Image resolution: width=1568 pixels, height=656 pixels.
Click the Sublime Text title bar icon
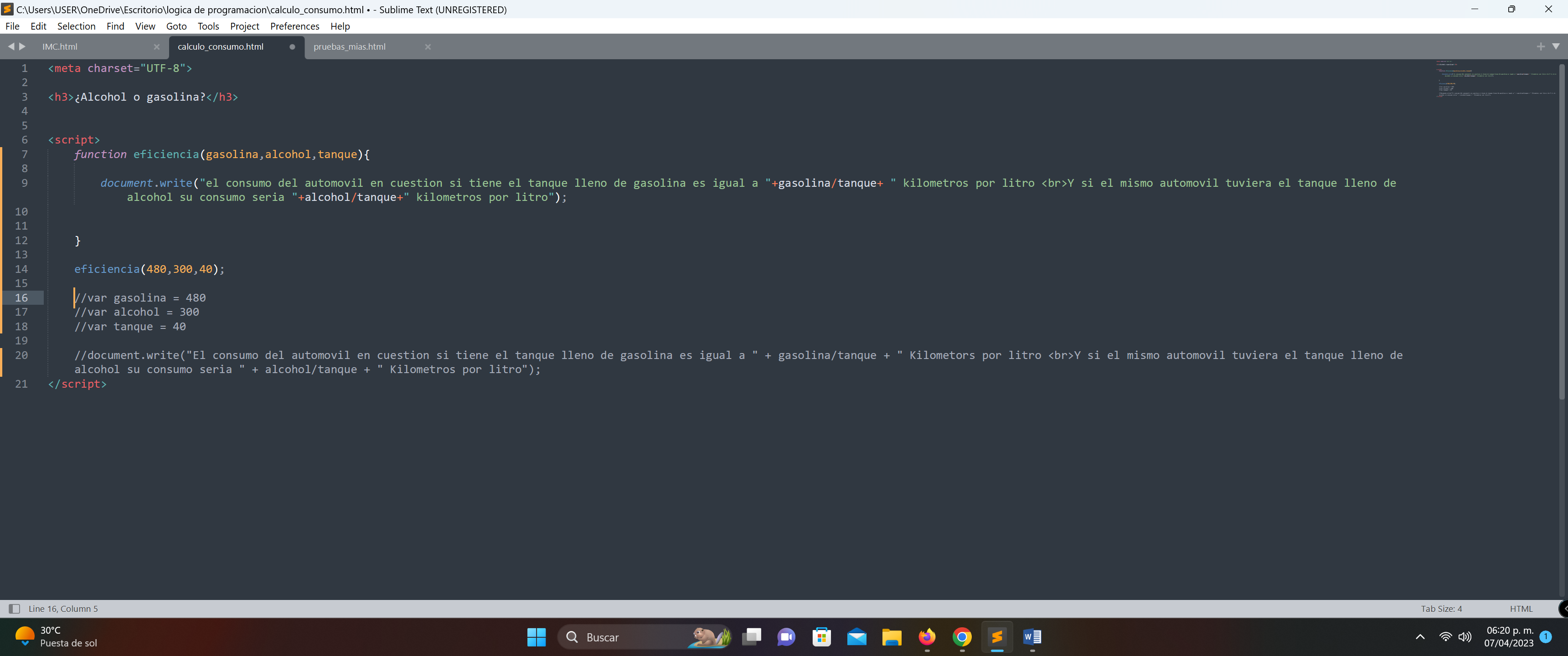7,9
